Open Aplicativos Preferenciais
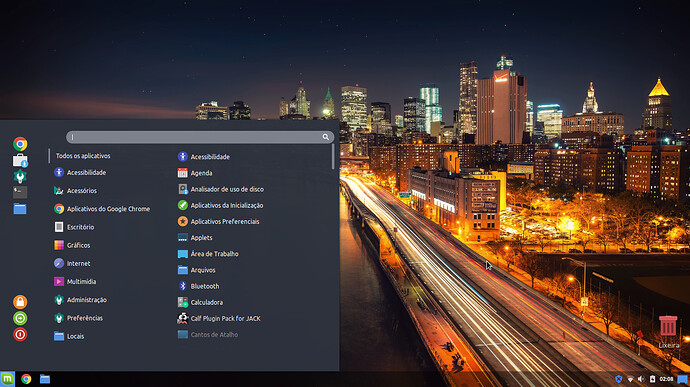The width and height of the screenshot is (690, 387). 218,221
